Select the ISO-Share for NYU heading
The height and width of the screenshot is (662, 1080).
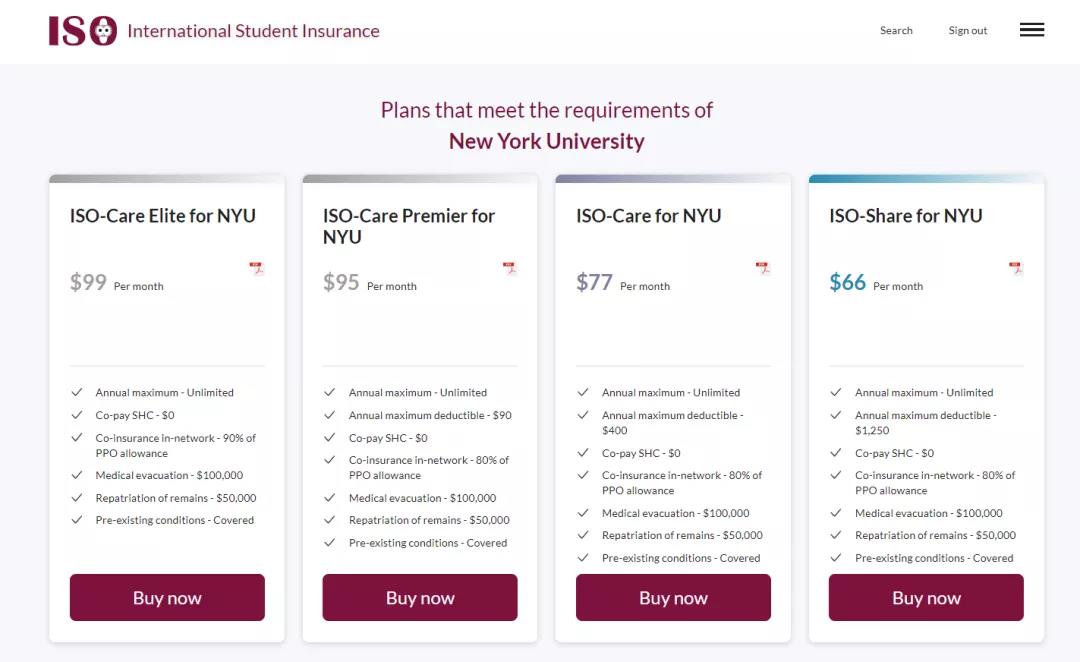click(906, 216)
